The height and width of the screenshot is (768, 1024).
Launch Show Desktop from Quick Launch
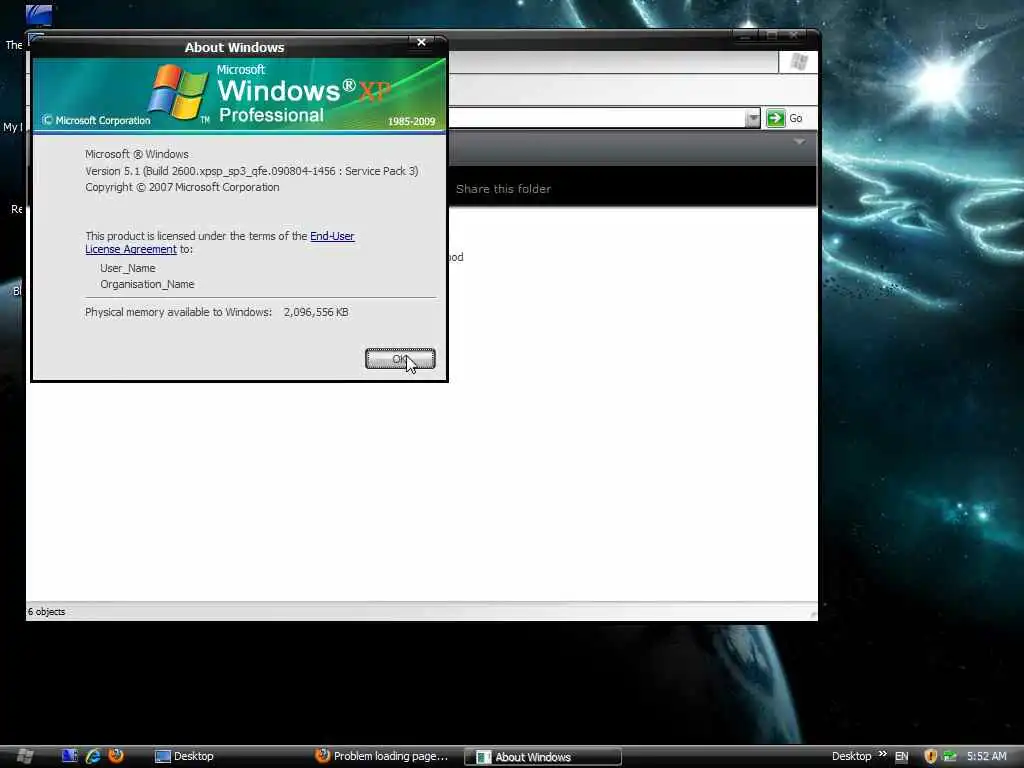click(x=70, y=756)
